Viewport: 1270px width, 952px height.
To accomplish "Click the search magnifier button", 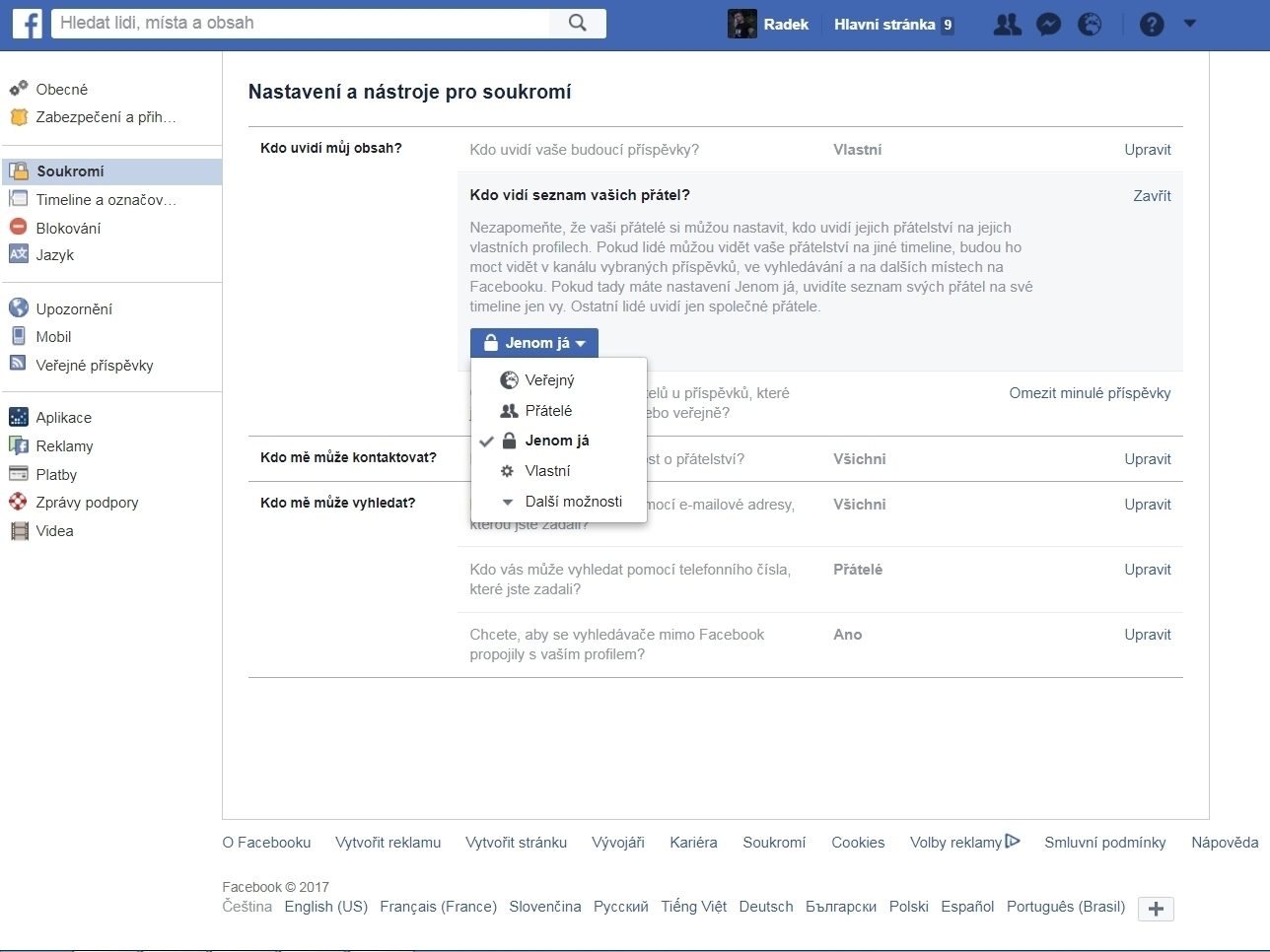I will tap(578, 23).
